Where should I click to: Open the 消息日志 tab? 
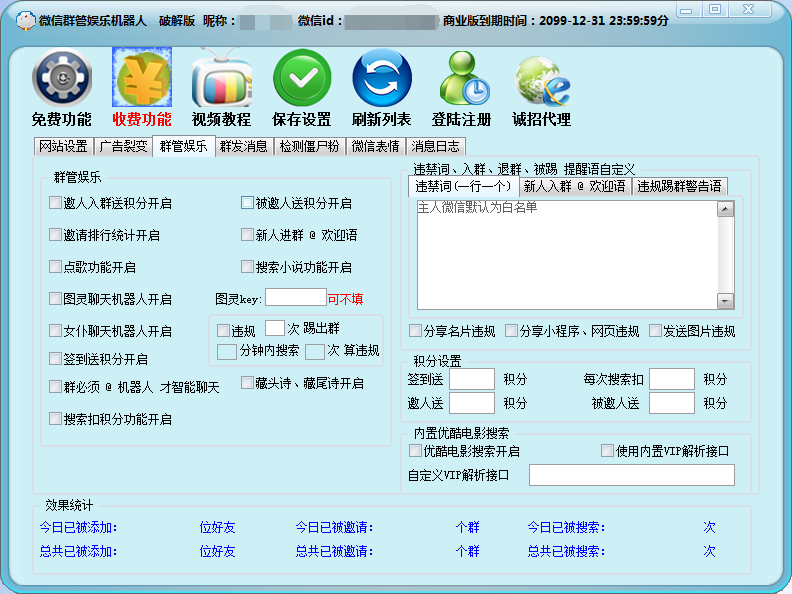coord(435,146)
